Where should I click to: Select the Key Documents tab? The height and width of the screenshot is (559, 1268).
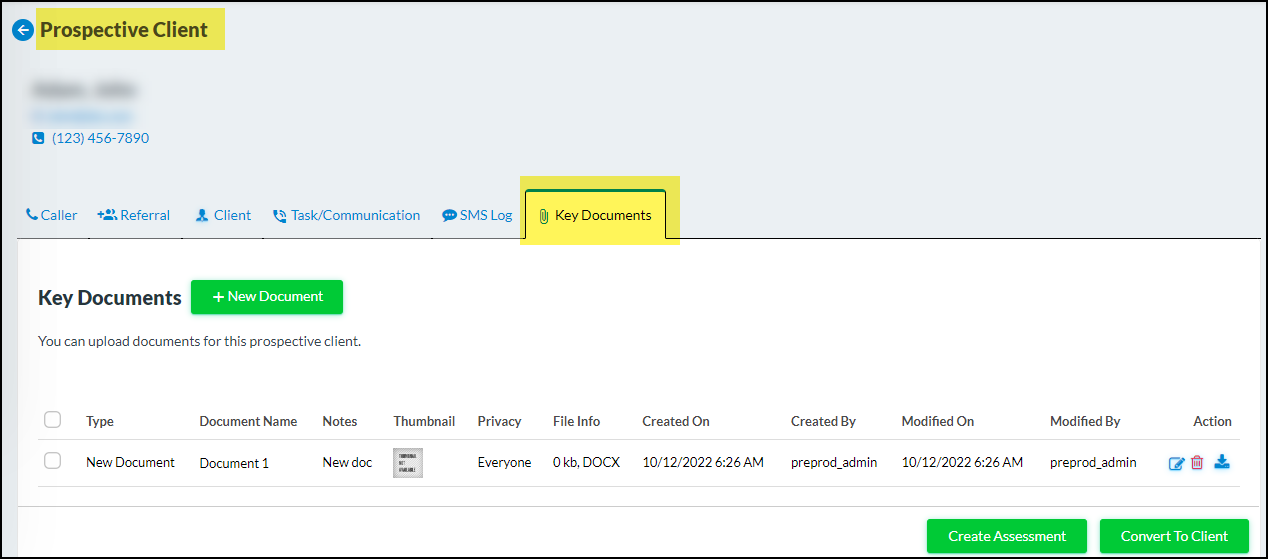(595, 215)
